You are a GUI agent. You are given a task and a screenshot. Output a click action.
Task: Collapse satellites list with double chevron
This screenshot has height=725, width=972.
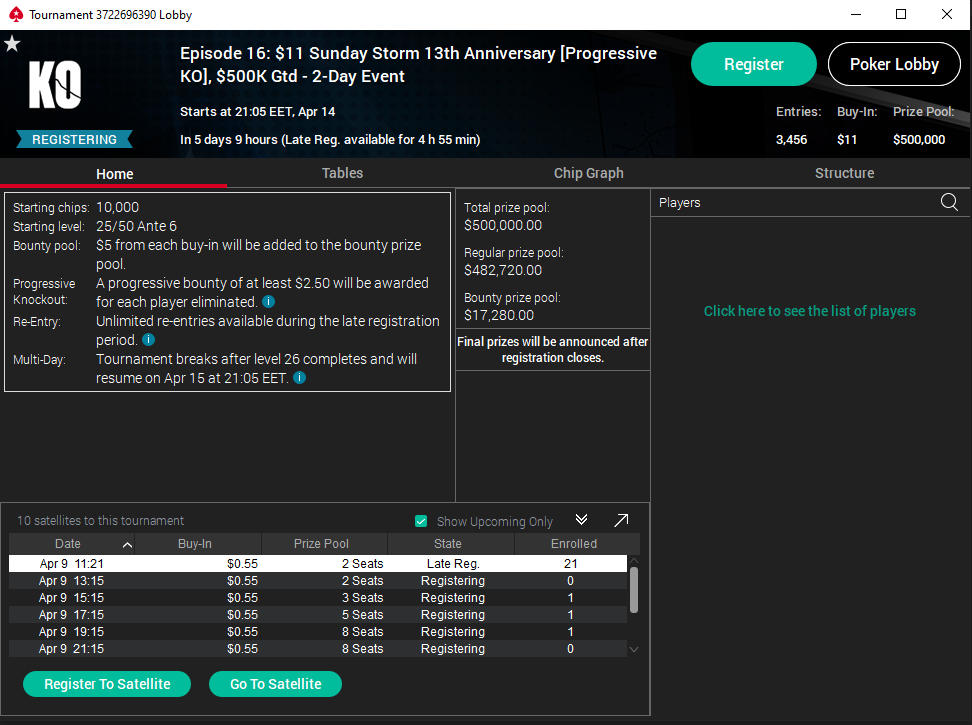click(581, 520)
